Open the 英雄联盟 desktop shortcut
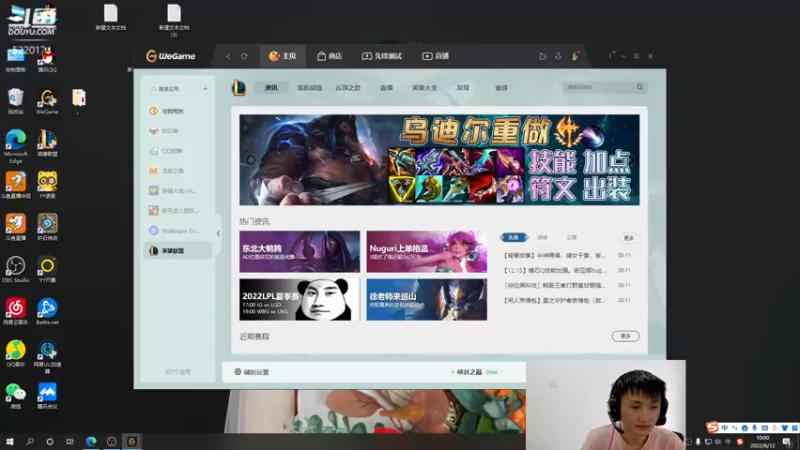This screenshot has width=800, height=450. click(47, 143)
